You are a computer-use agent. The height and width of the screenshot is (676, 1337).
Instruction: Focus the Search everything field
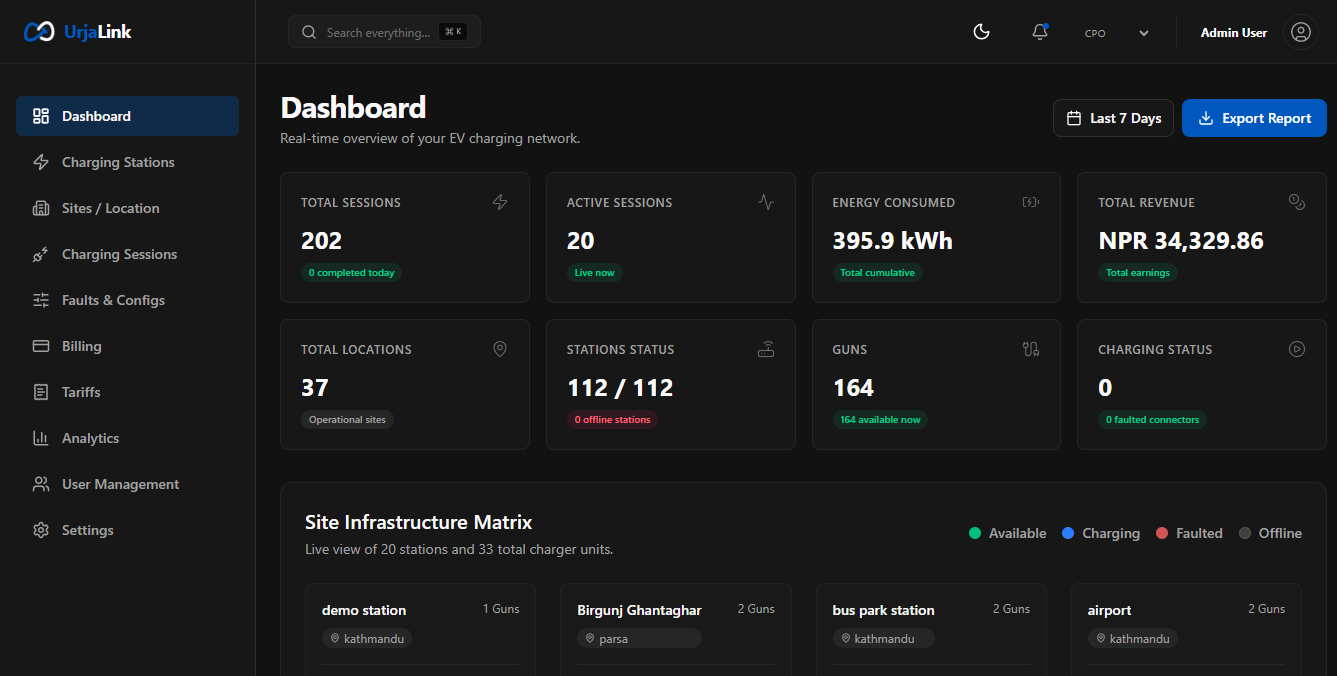pos(384,32)
